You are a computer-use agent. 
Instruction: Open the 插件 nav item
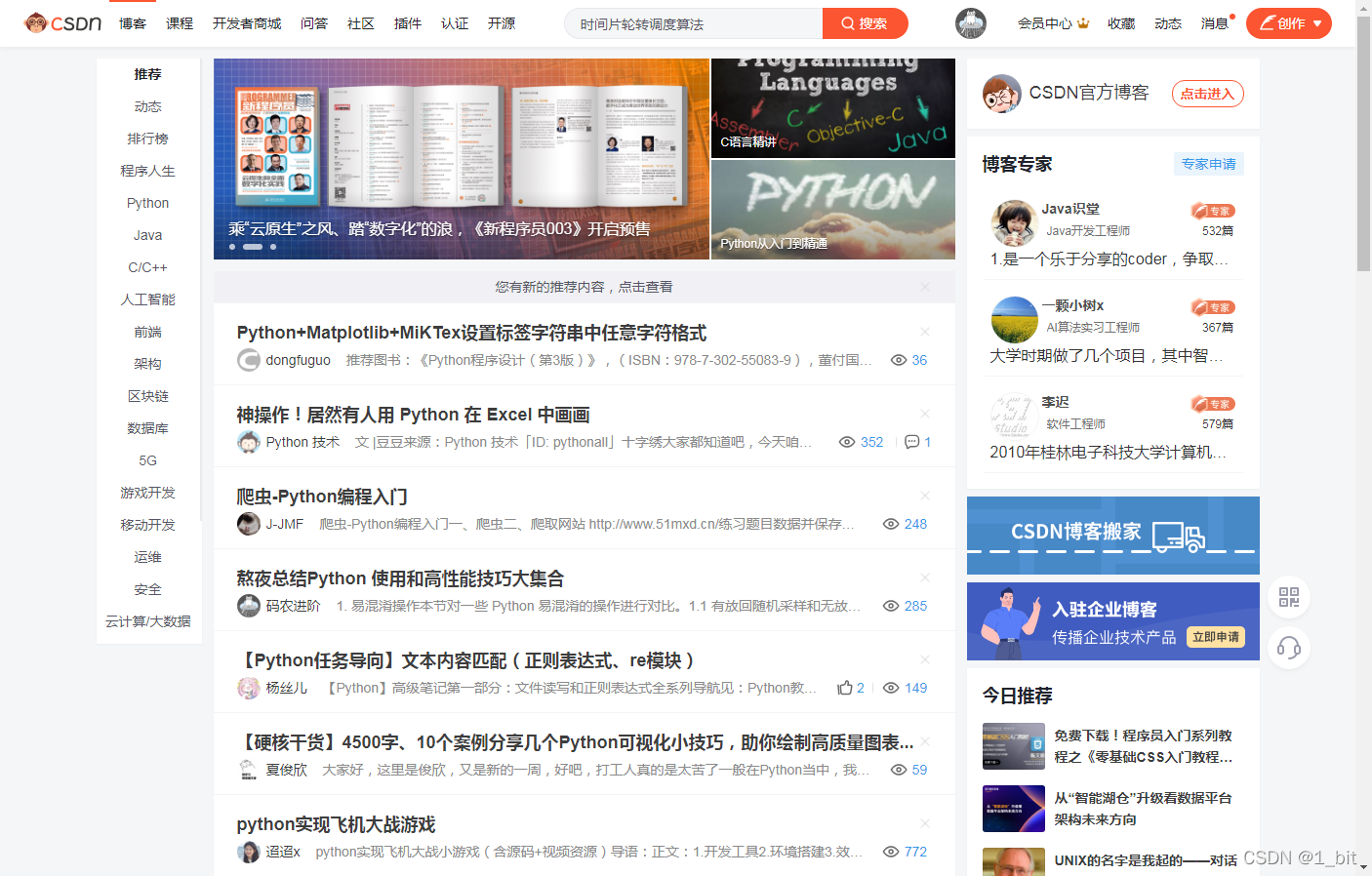pos(408,23)
